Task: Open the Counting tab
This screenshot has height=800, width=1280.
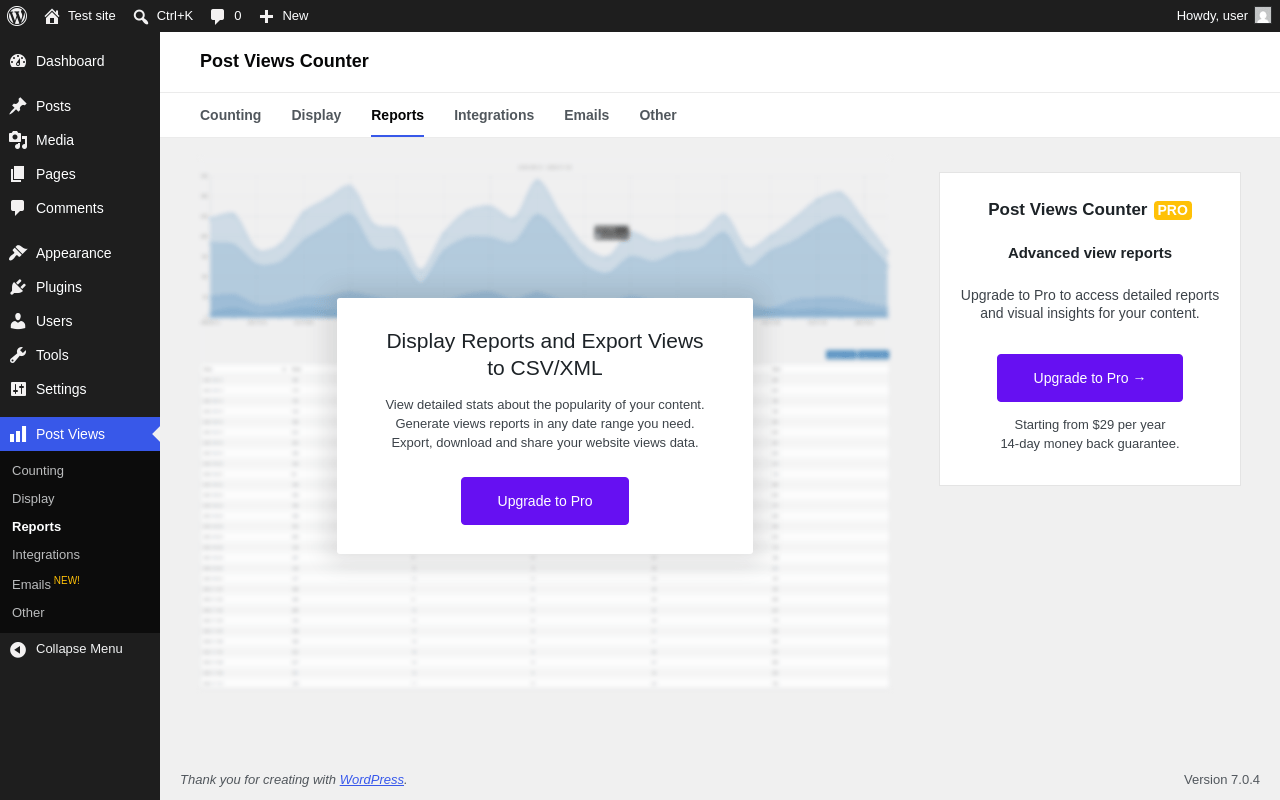Action: pyautogui.click(x=230, y=115)
